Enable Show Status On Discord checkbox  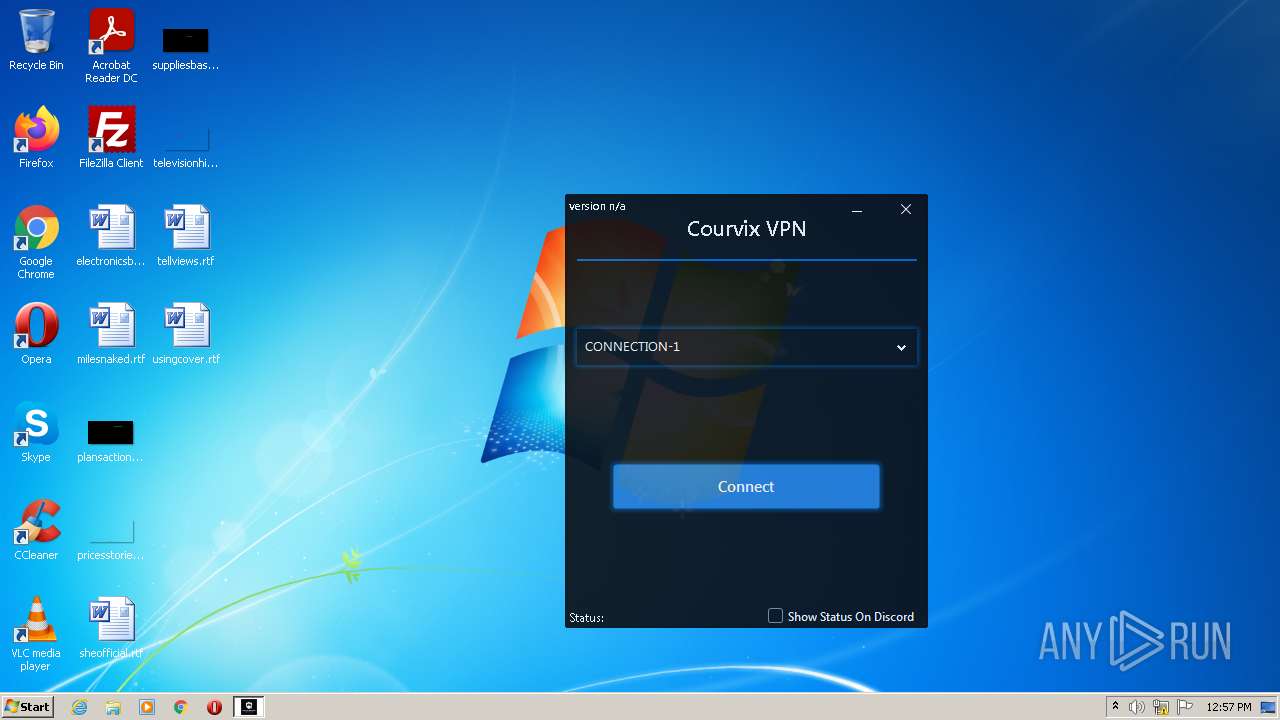coord(775,616)
